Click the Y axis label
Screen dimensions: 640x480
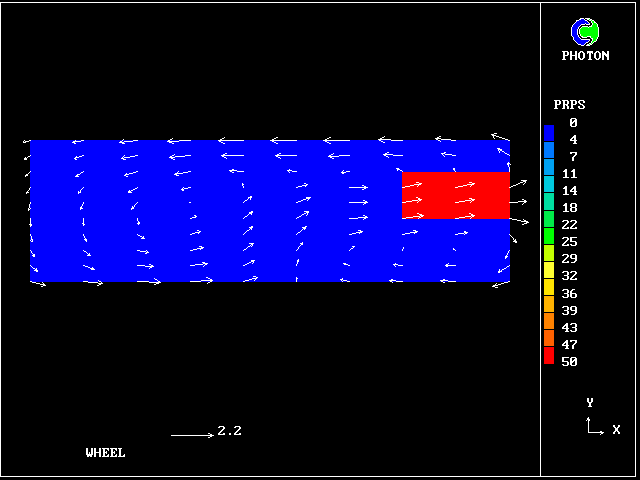[x=590, y=403]
